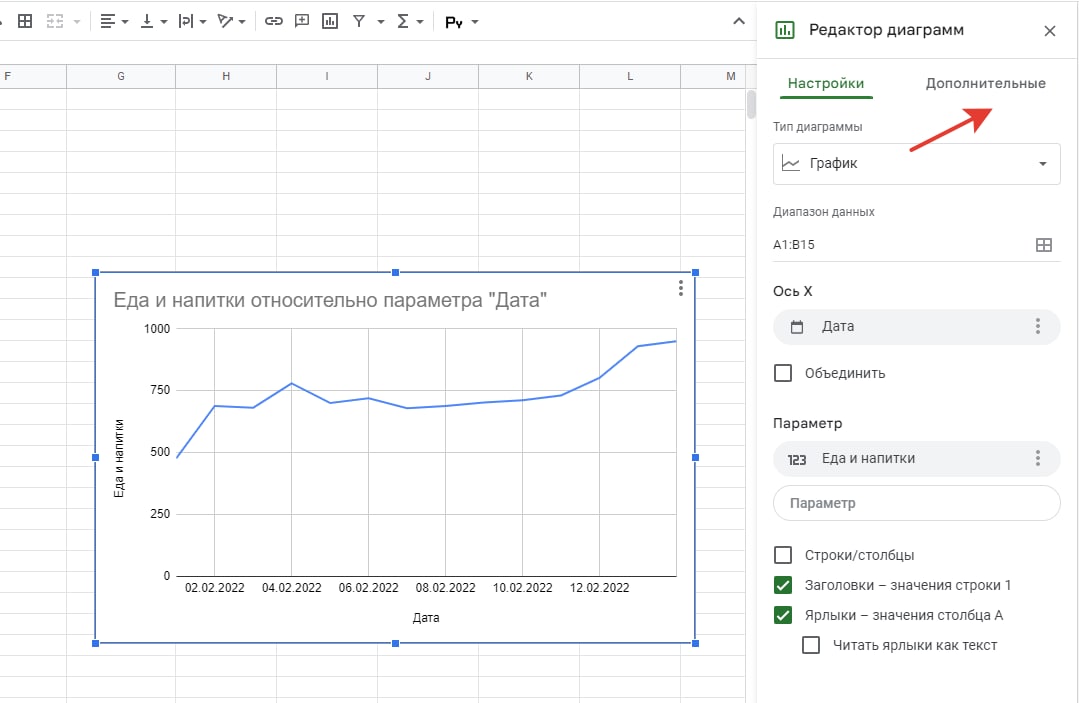Click the borders icon in the toolbar
Screen dimensions: 1079x703
[26, 21]
